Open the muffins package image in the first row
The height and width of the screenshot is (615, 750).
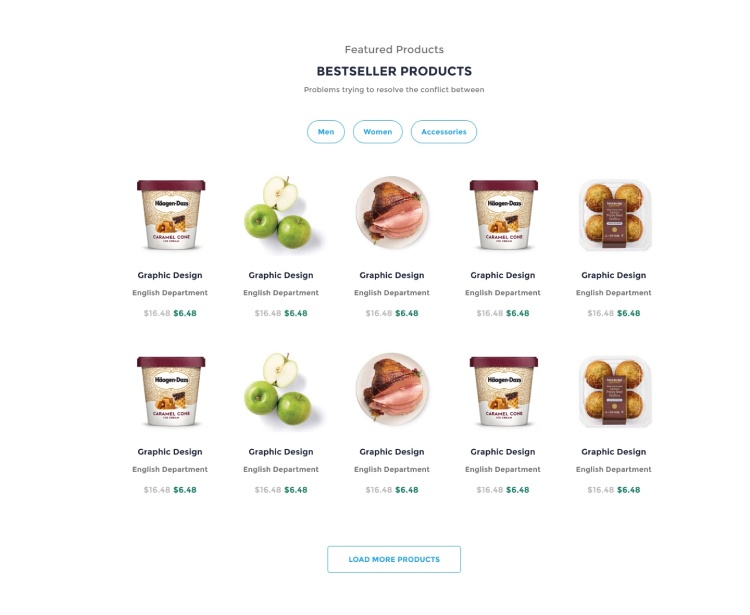615,215
